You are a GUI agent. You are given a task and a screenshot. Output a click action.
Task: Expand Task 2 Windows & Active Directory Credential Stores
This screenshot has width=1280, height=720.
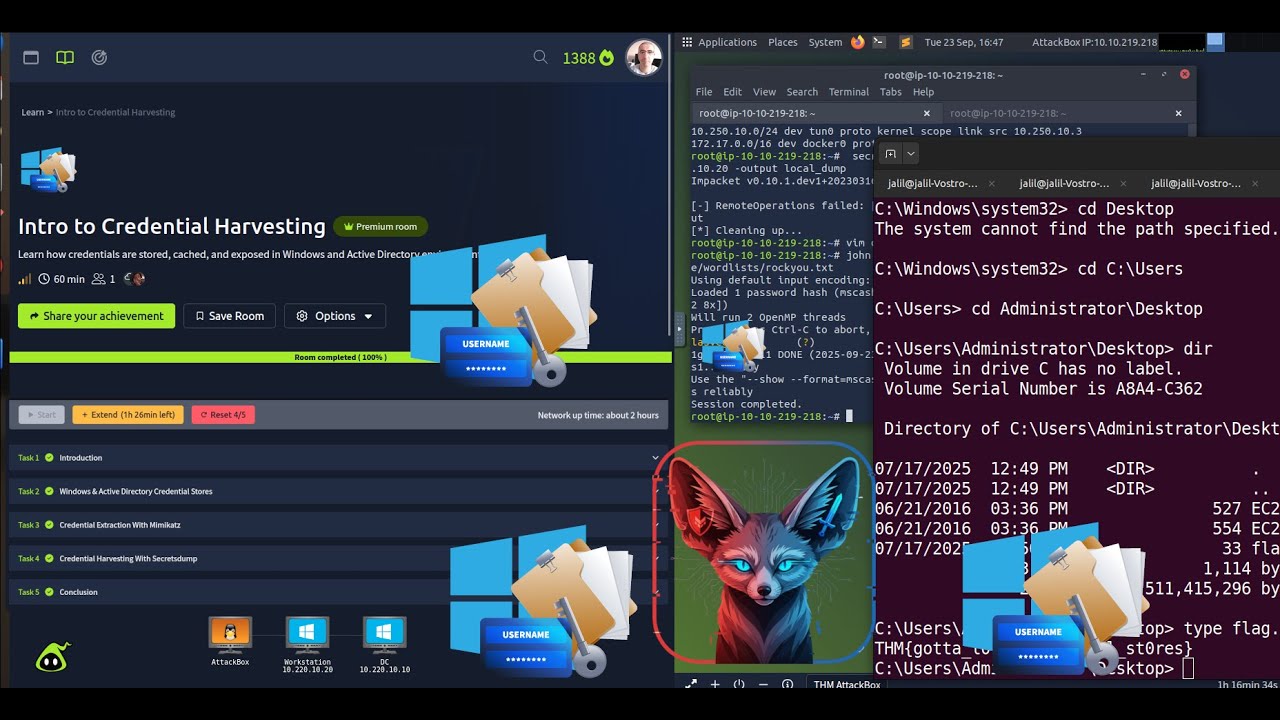(340, 491)
